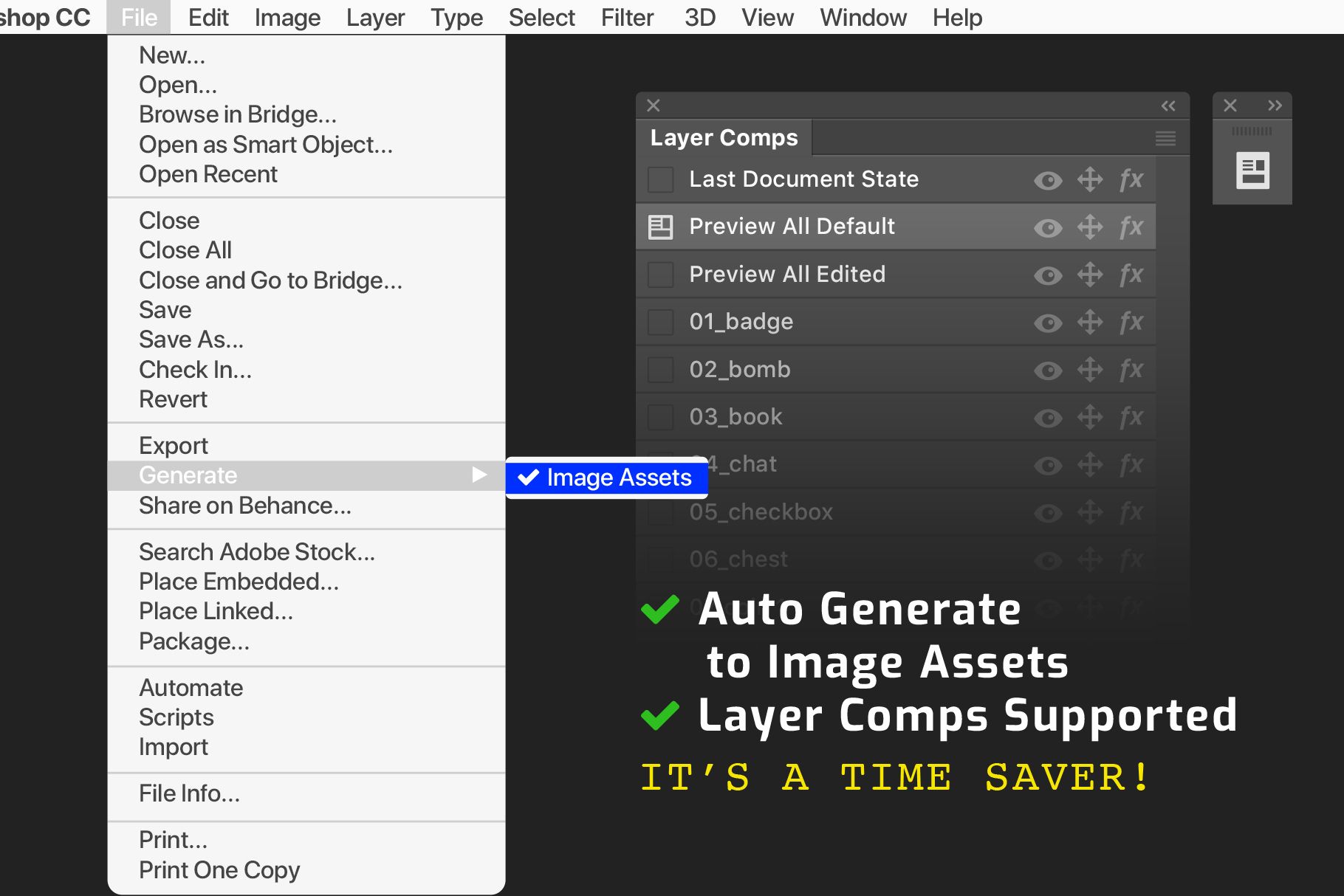Choose Place Embedded...

(306, 582)
